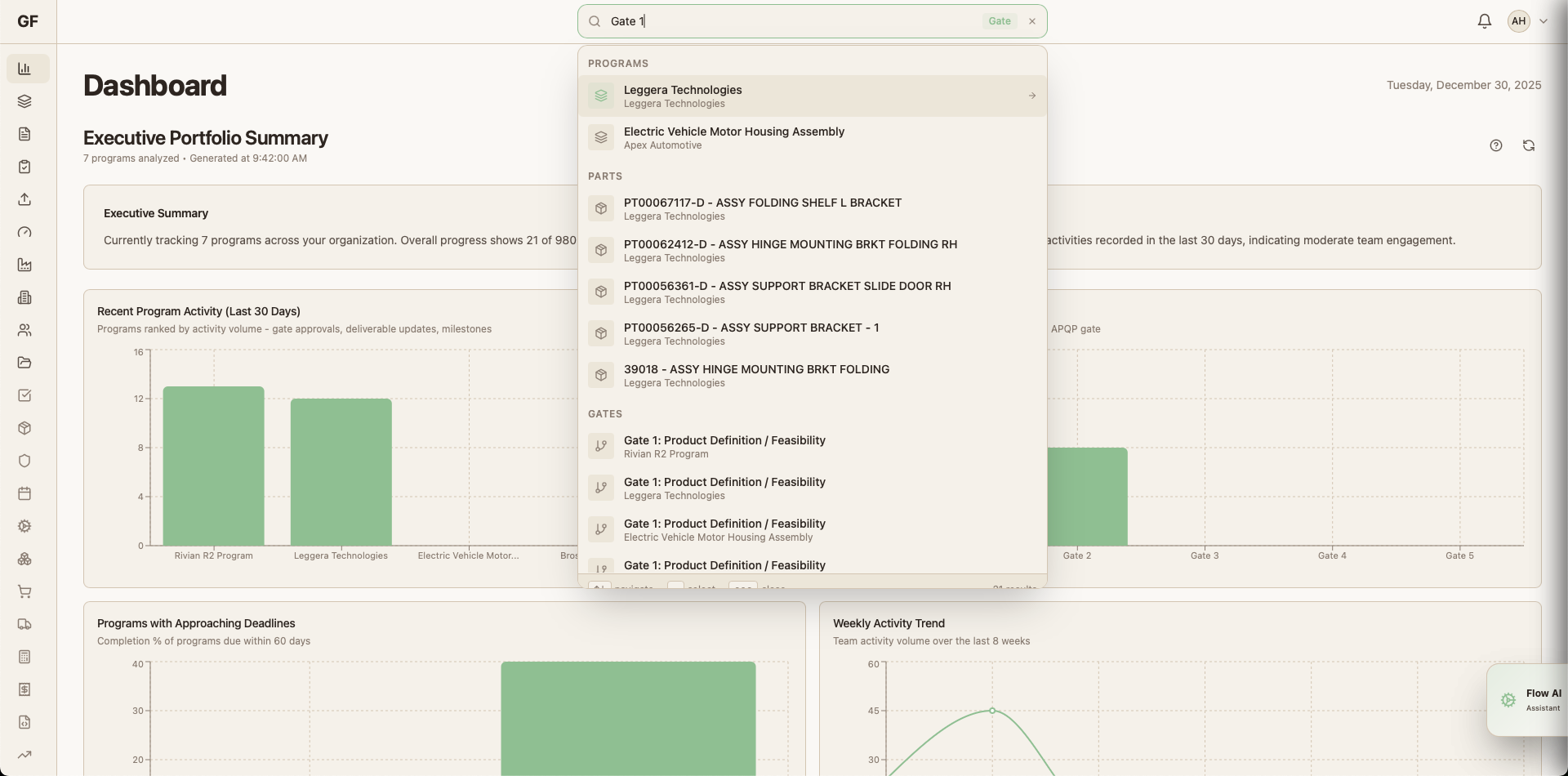Open the Parts cube icon in sidebar
Screen dimensions: 1568x776
click(24, 428)
